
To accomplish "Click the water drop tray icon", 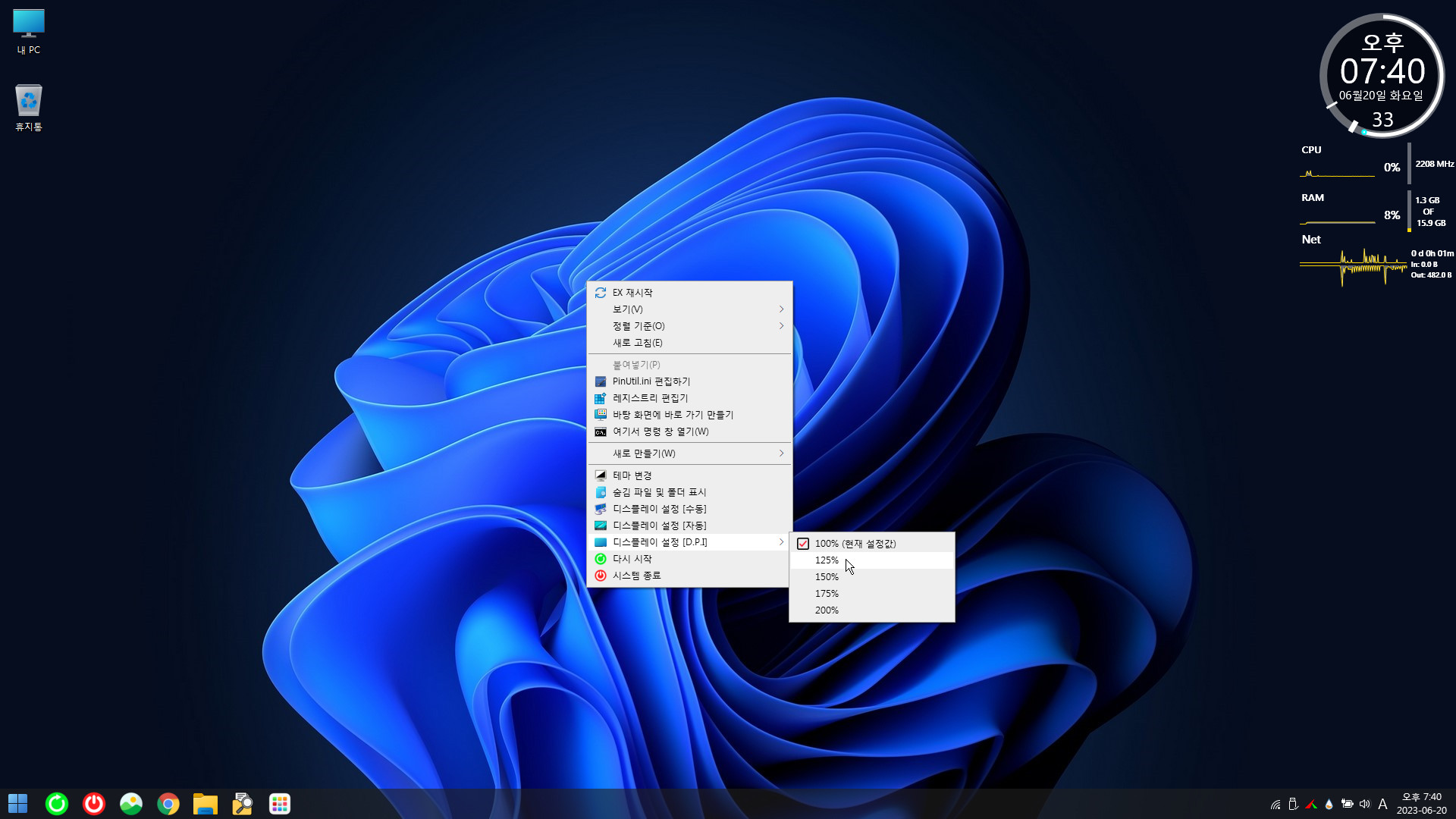I will [1329, 805].
